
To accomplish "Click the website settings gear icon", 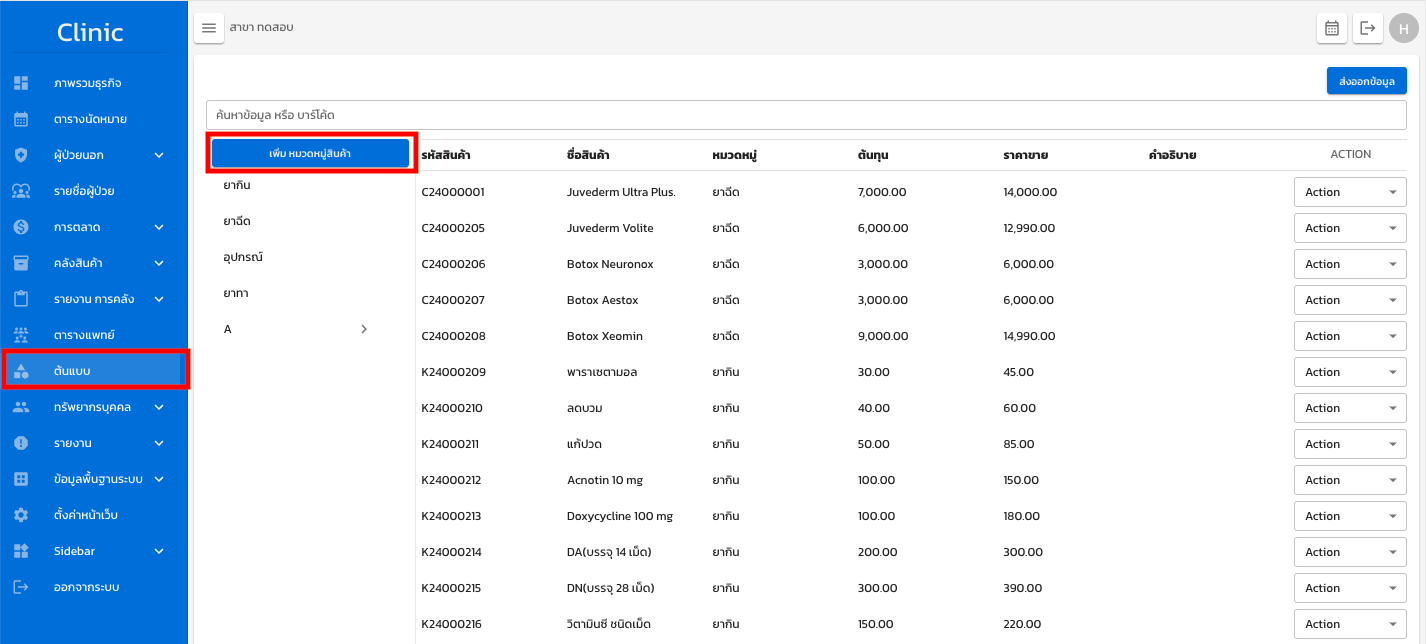I will coord(21,515).
